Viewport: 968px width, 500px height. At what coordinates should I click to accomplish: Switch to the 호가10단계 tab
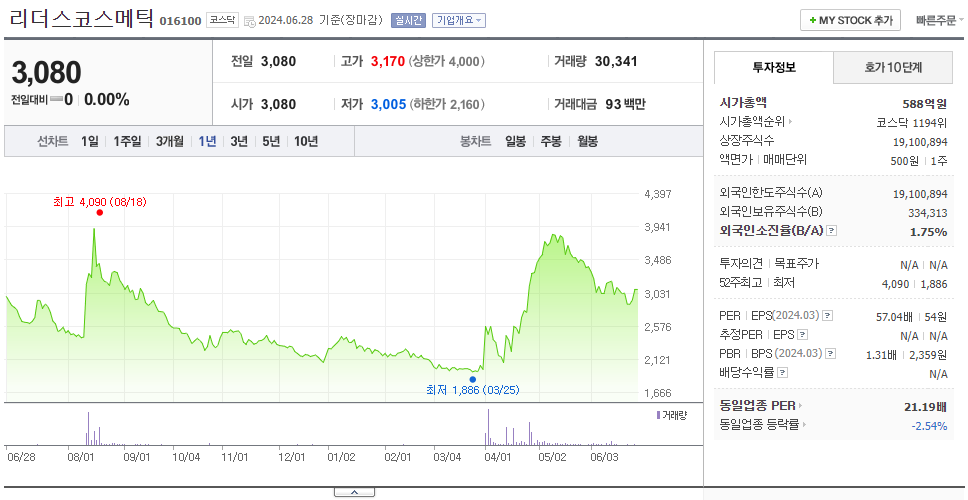point(893,67)
